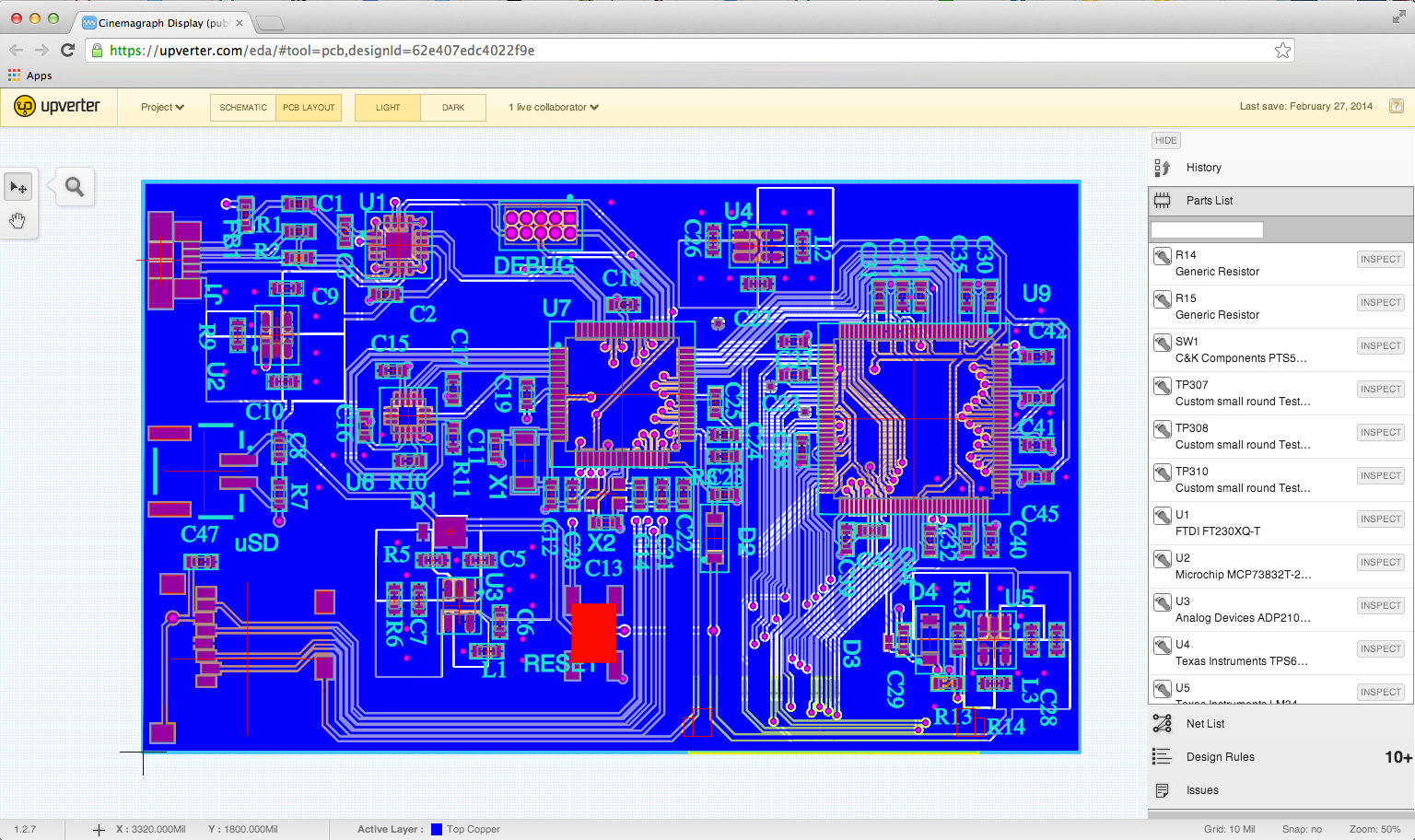Click Inspect for the R14 resistor

coord(1380,260)
